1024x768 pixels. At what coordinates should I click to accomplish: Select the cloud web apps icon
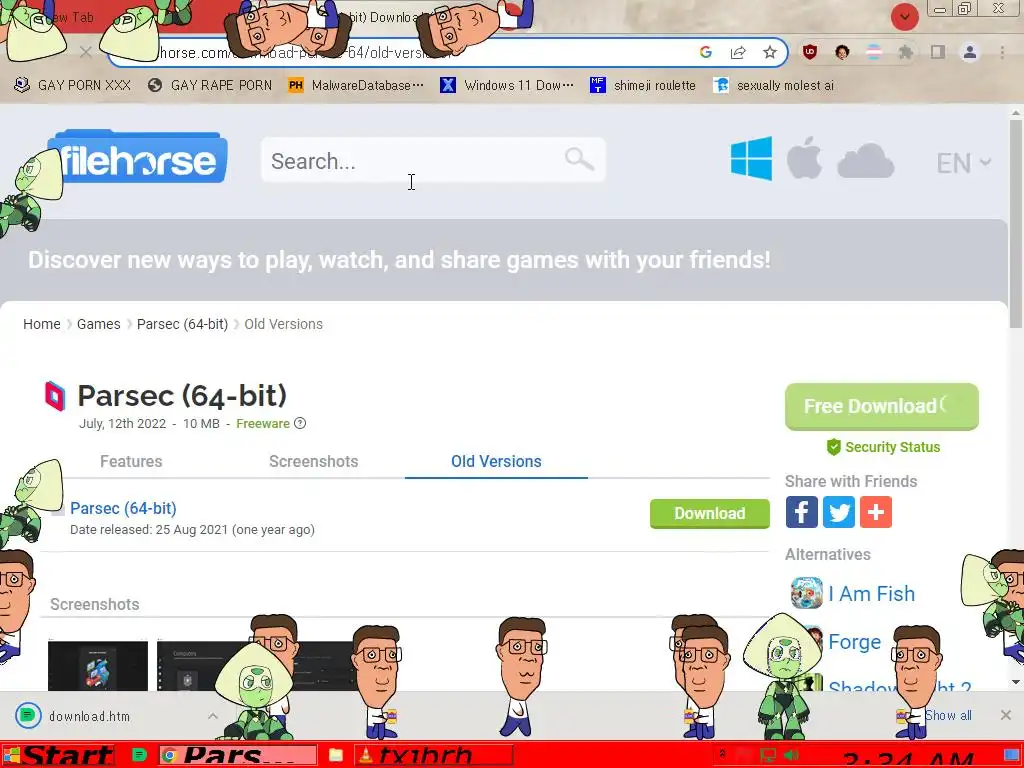(865, 161)
